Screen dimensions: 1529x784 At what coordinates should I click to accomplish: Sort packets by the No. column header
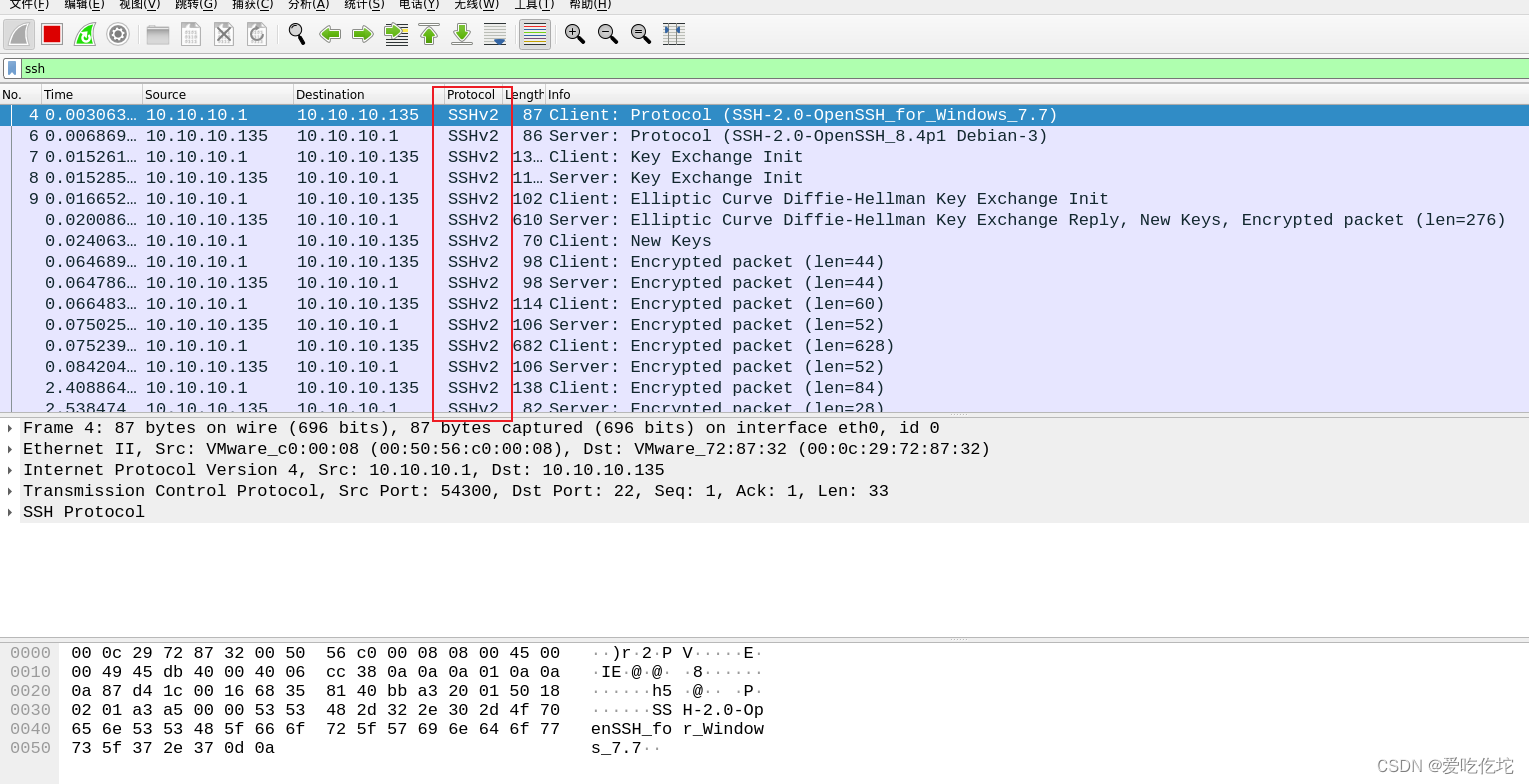[x=21, y=95]
